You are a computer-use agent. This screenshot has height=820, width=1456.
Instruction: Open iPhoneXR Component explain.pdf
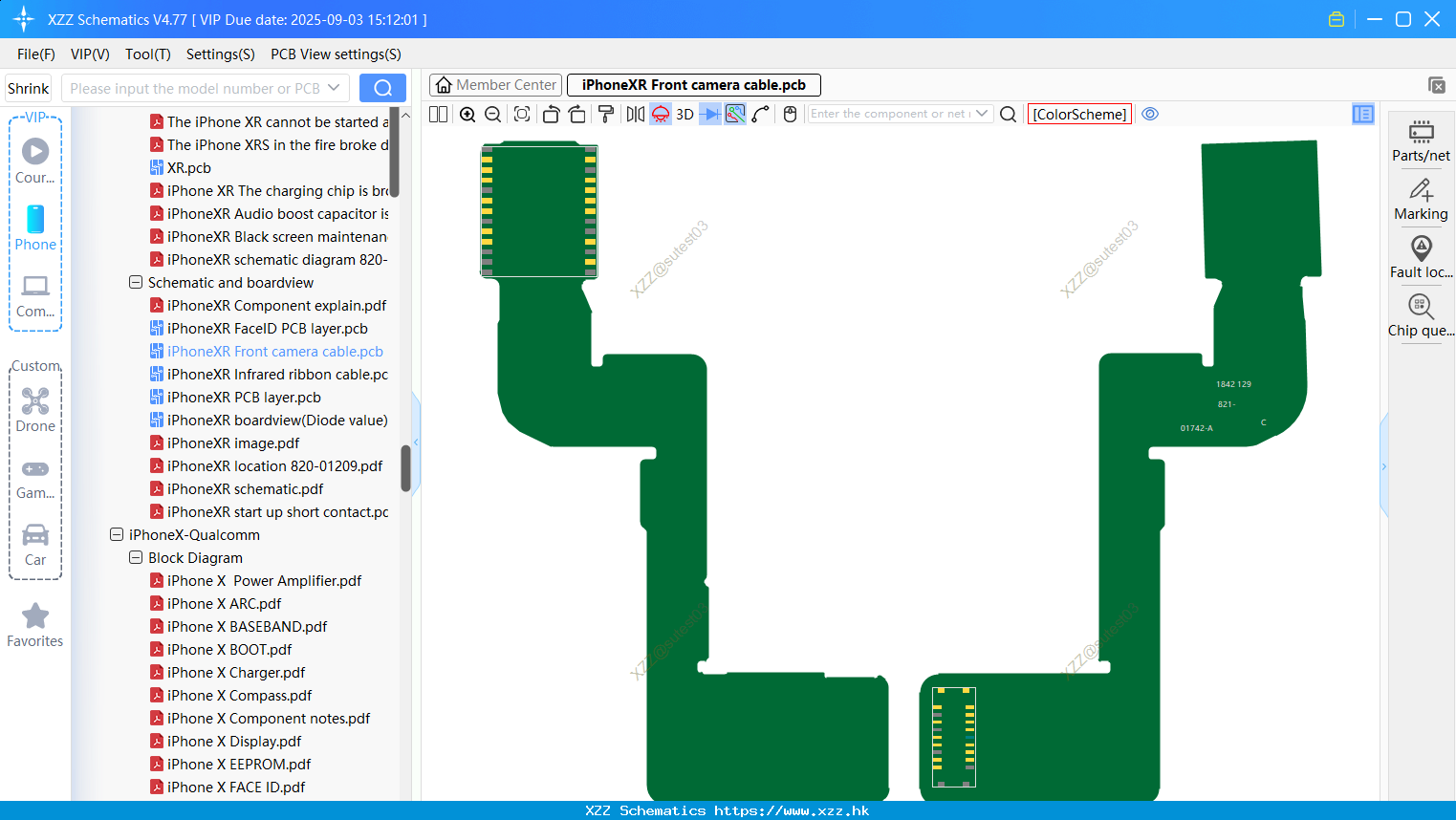click(269, 306)
